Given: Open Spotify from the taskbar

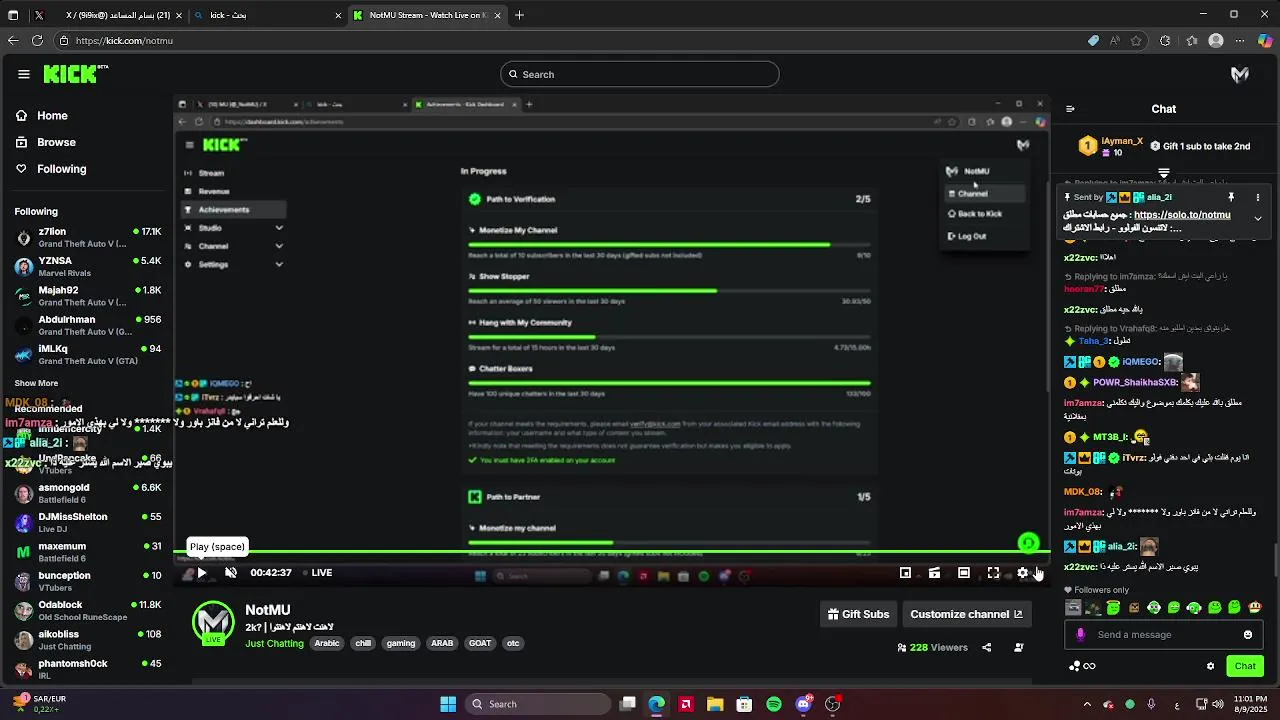Looking at the screenshot, I should point(774,704).
